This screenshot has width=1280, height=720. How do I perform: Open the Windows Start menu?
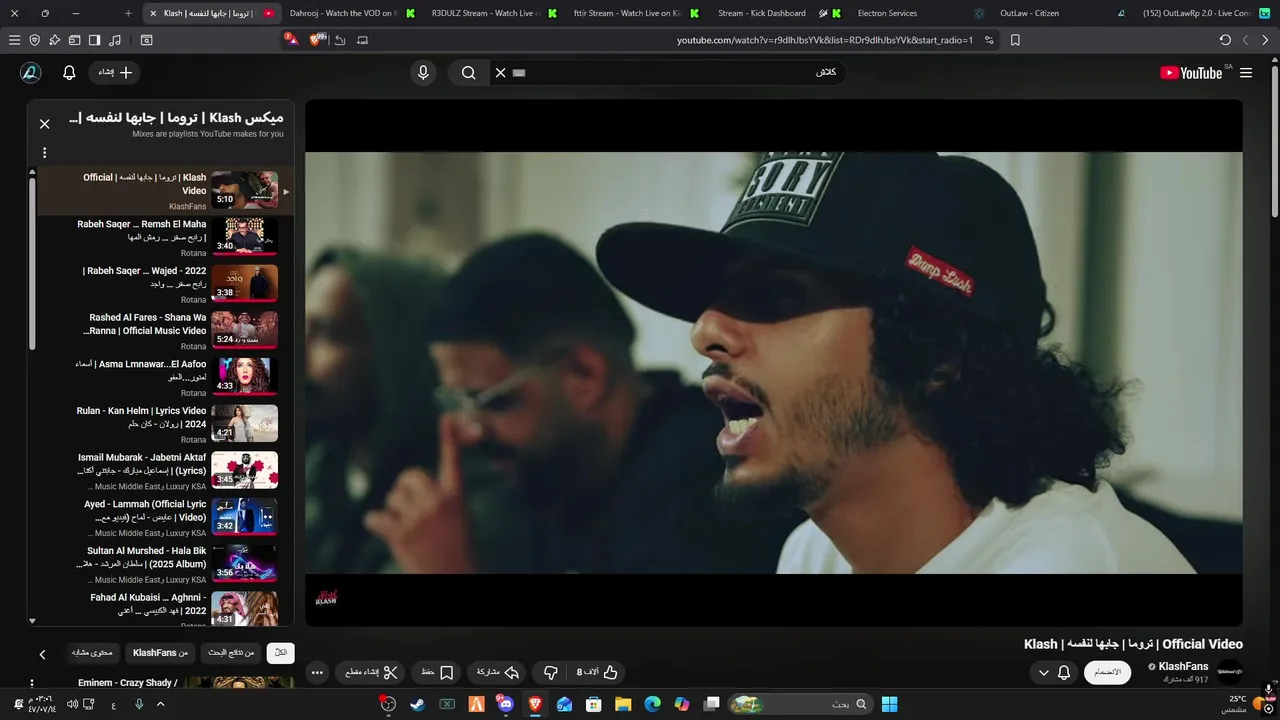[889, 704]
